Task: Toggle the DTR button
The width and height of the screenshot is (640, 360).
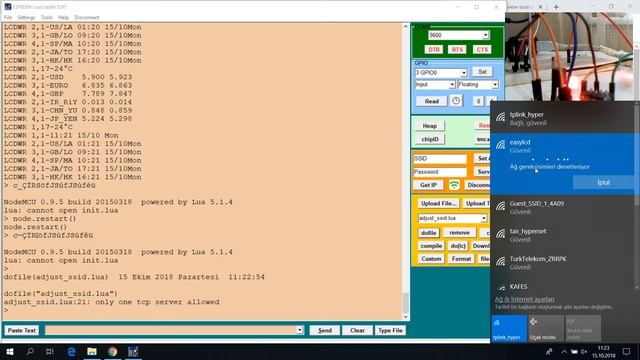Action: point(434,49)
